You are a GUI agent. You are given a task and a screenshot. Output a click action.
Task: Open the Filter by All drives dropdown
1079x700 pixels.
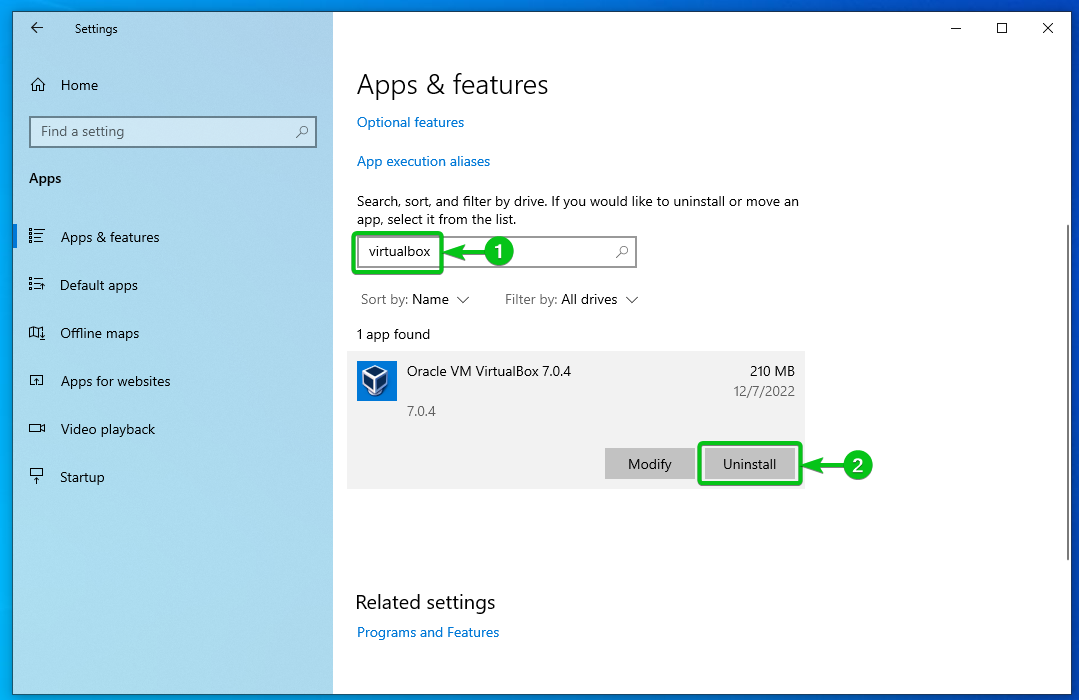coord(571,299)
